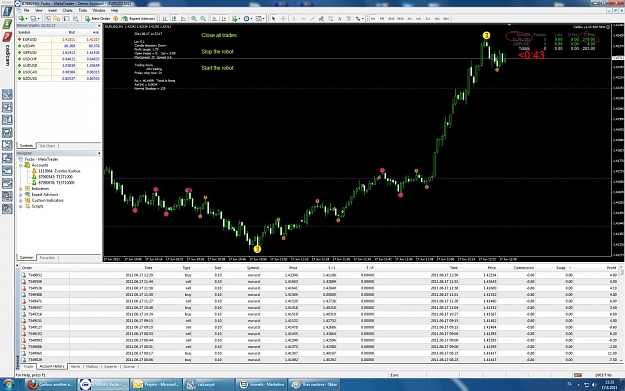Toggle the Expert Advisors button
The height and width of the screenshot is (391, 625).
click(139, 18)
